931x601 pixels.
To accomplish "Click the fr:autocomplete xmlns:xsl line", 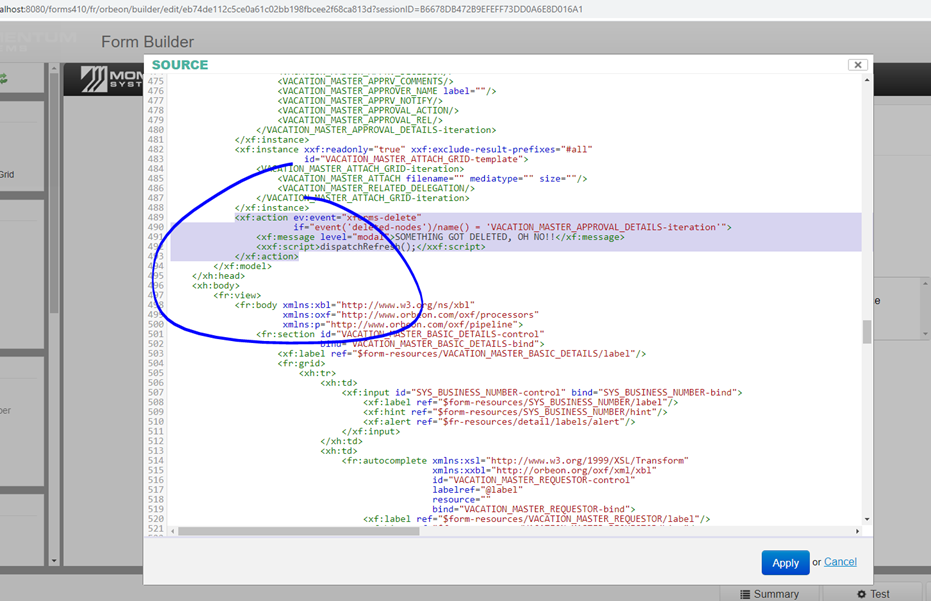I will (515, 461).
